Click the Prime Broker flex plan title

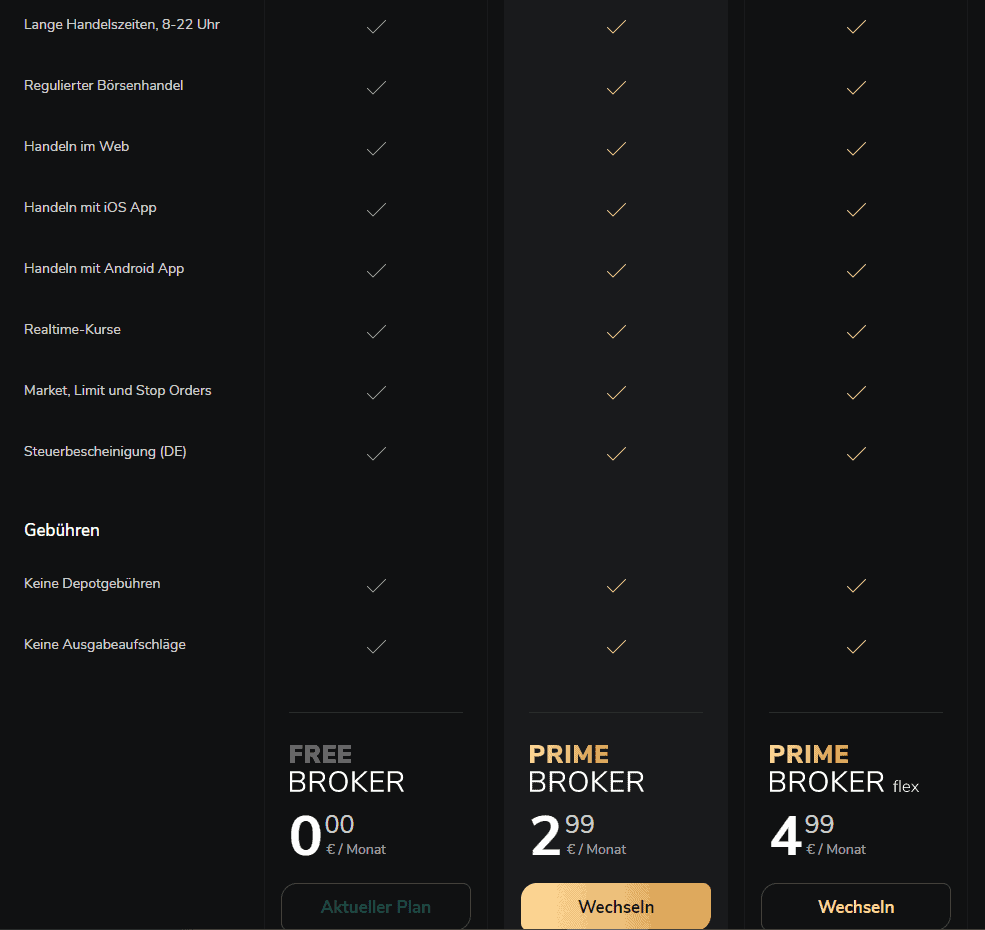tap(843, 768)
